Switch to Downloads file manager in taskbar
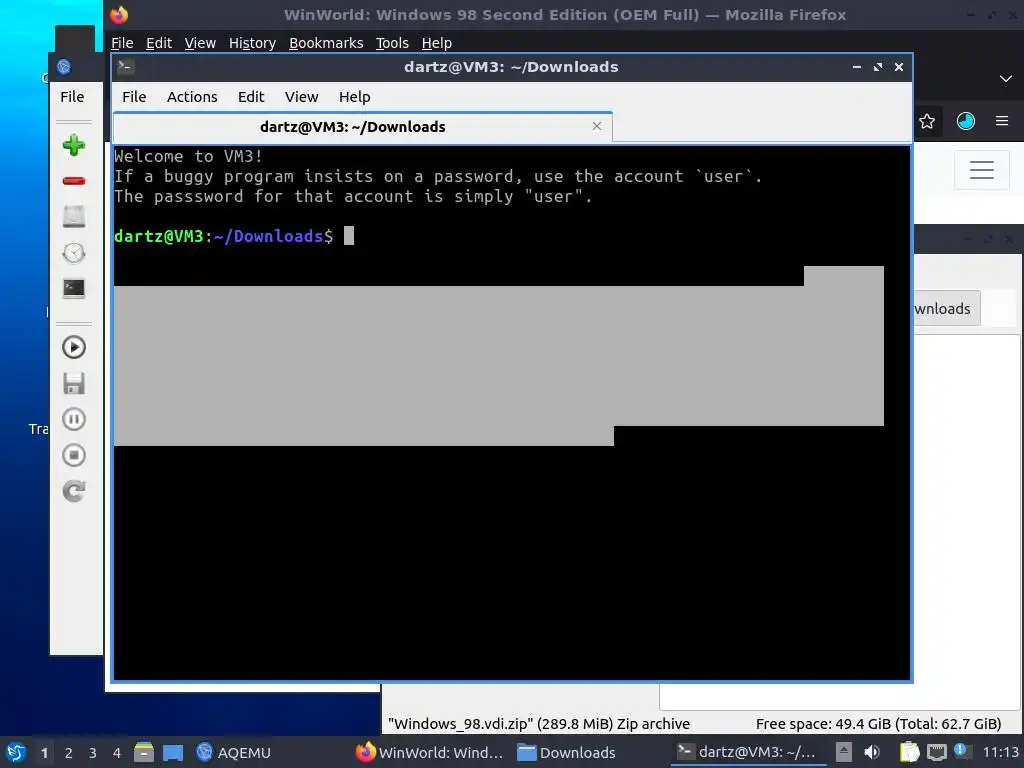1024x768 pixels. click(x=567, y=752)
